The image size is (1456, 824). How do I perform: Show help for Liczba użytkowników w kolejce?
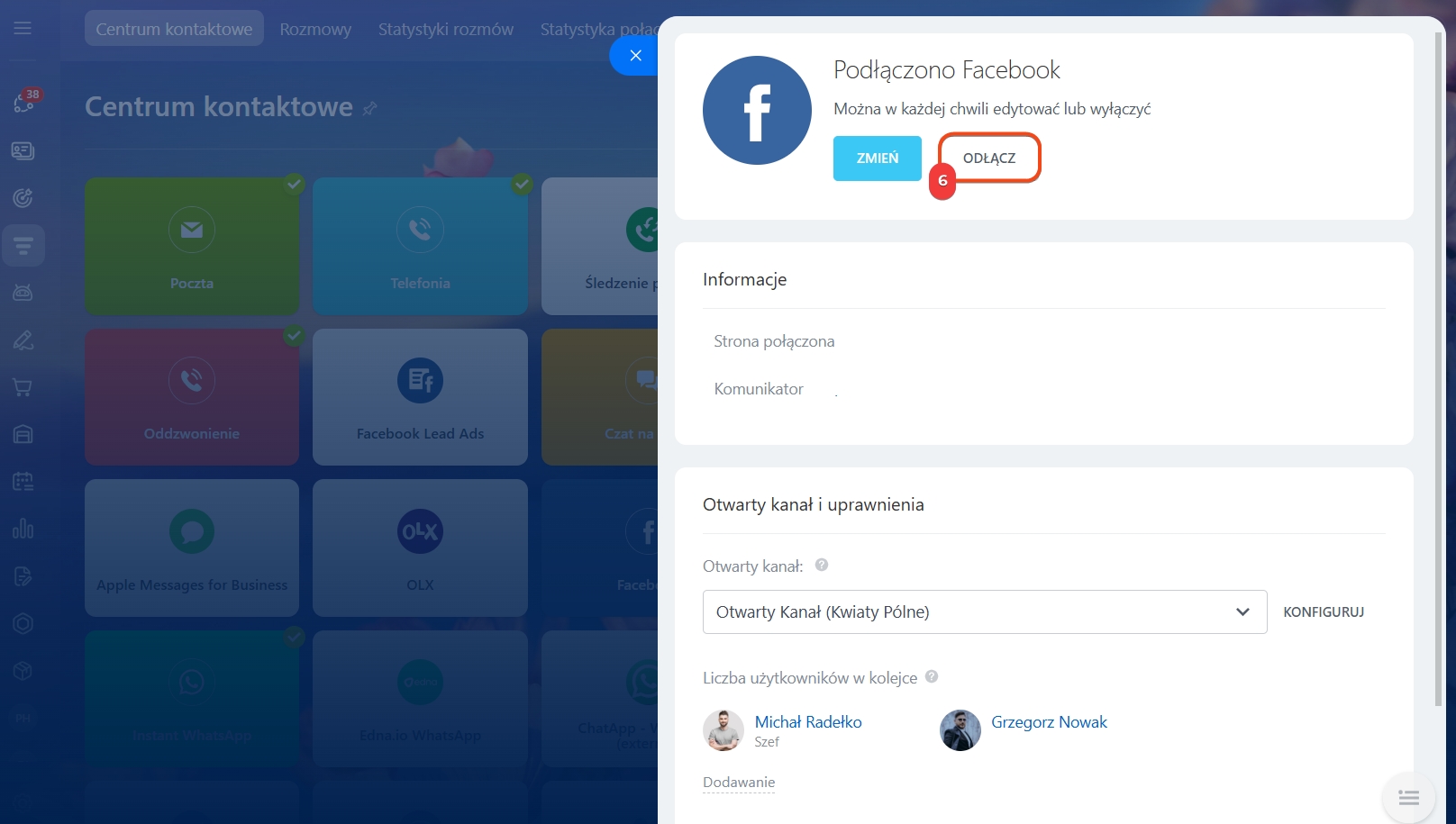point(932,676)
